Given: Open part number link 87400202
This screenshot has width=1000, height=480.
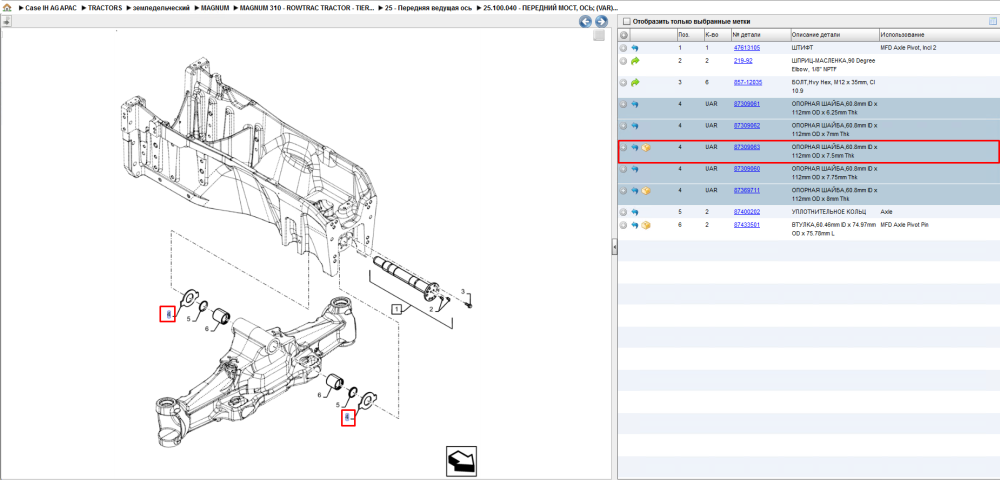Looking at the screenshot, I should point(747,211).
